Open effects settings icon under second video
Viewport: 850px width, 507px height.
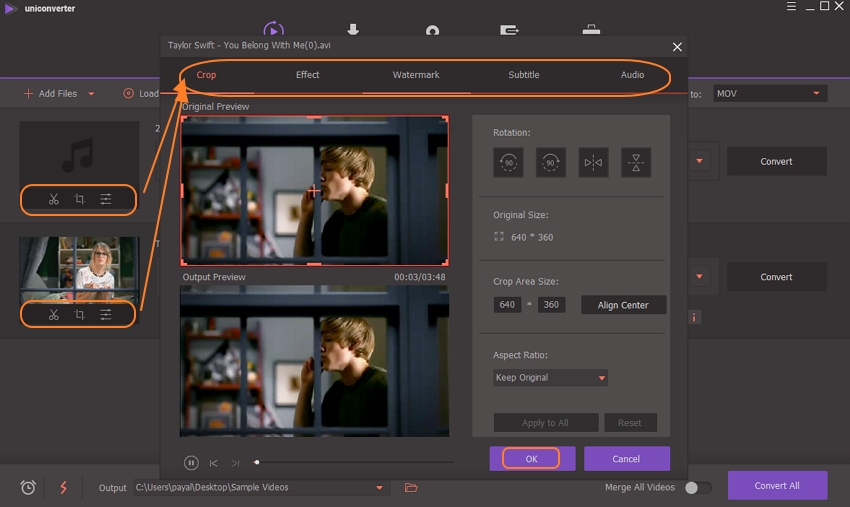[106, 315]
